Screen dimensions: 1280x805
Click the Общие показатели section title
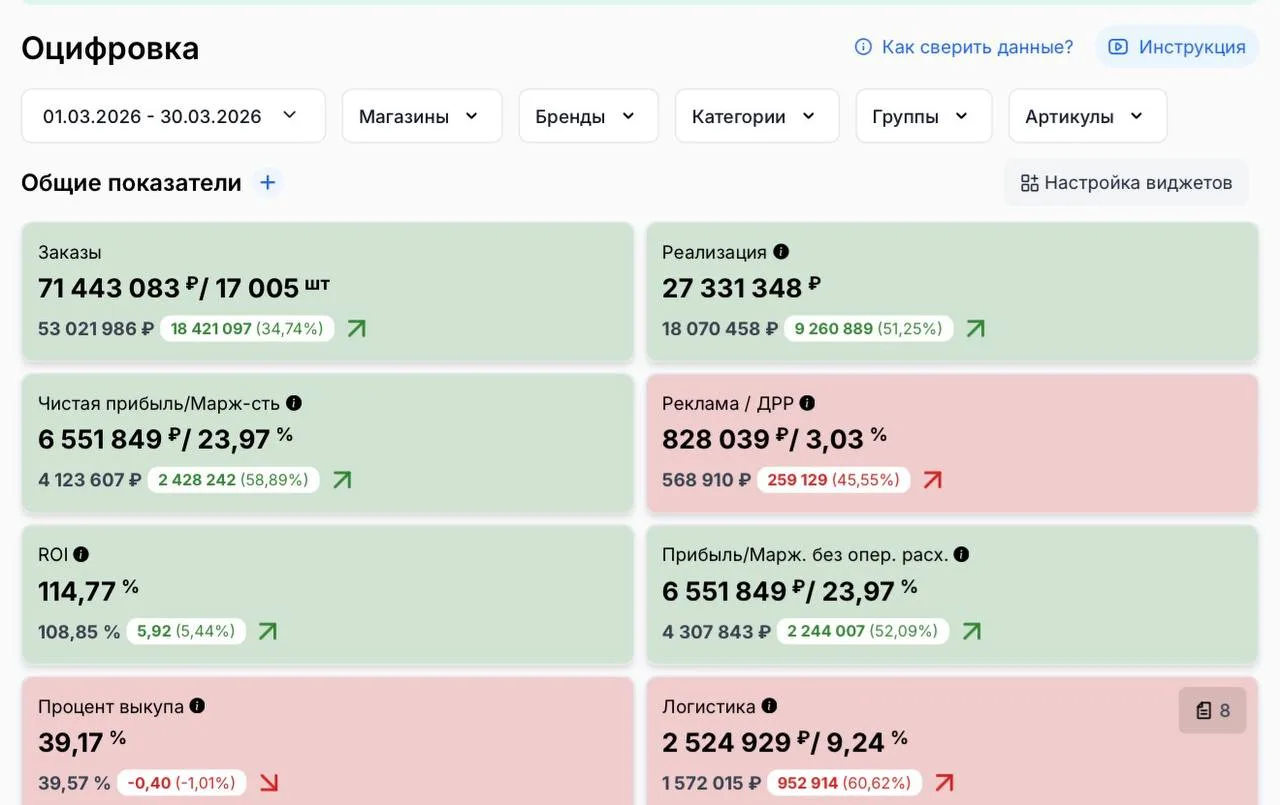[131, 183]
